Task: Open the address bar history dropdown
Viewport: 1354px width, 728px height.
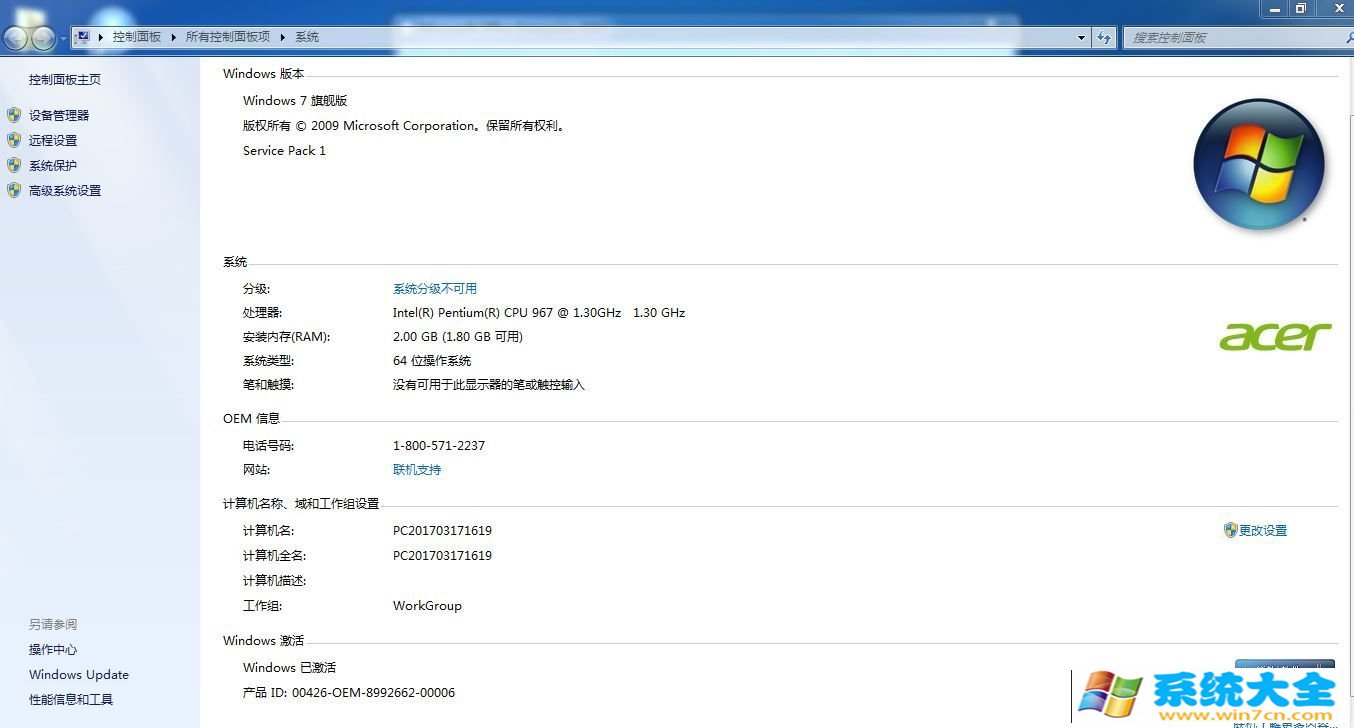Action: tap(1082, 37)
